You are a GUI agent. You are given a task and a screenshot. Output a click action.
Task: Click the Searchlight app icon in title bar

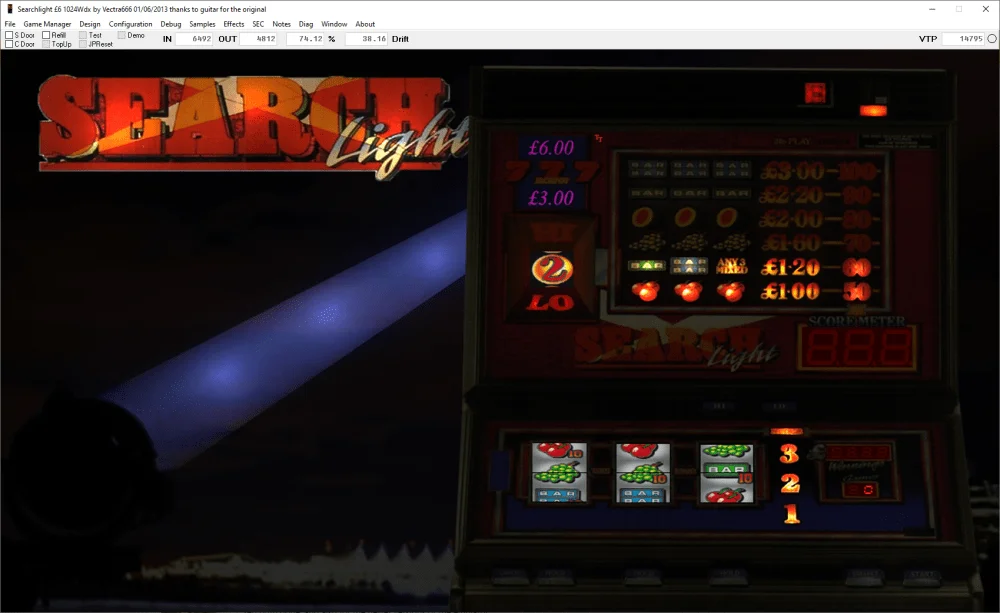10,9
